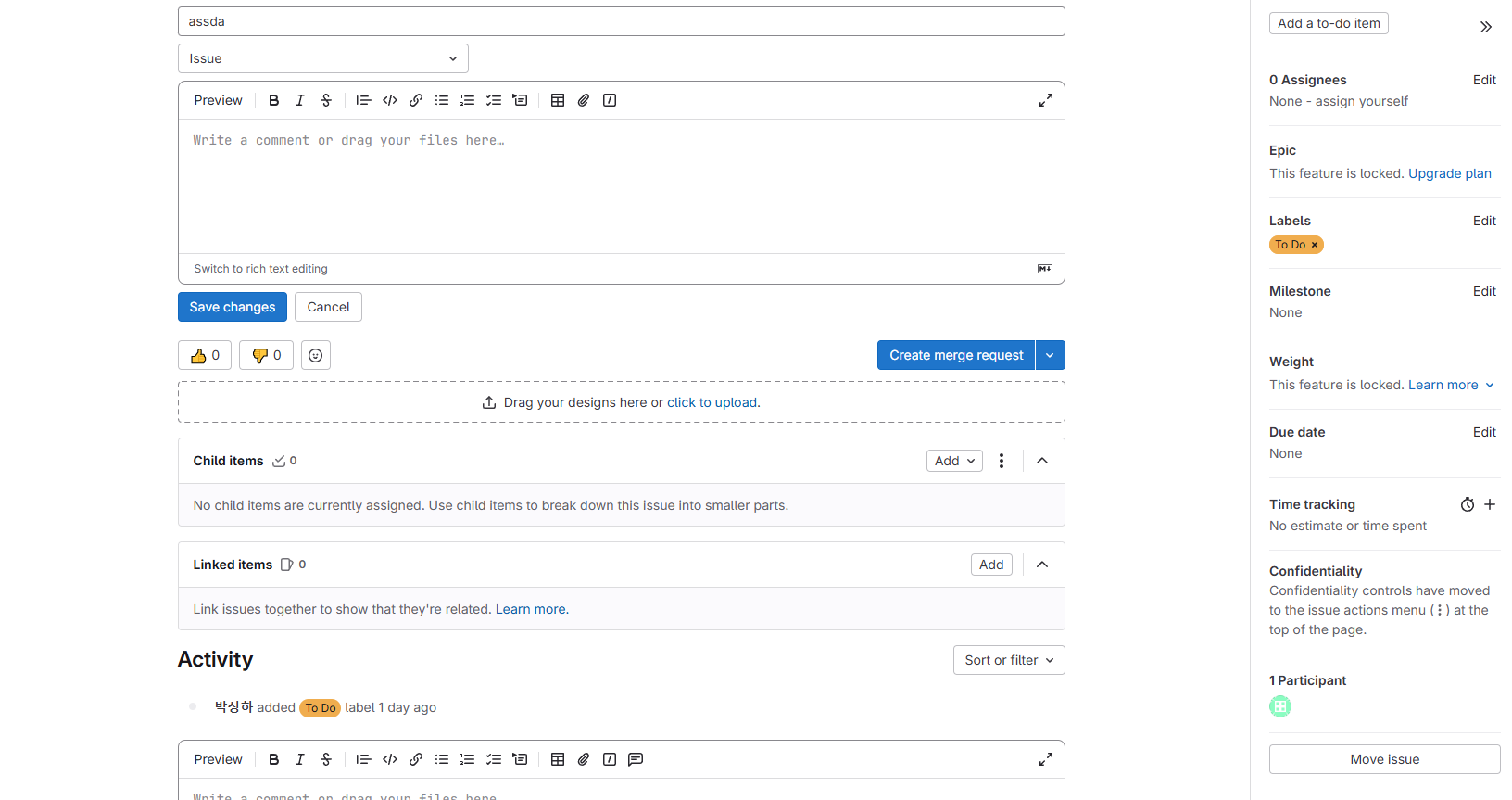Image resolution: width=1512 pixels, height=800 pixels.
Task: Apply italic in the comment editor toolbar
Action: (300, 759)
